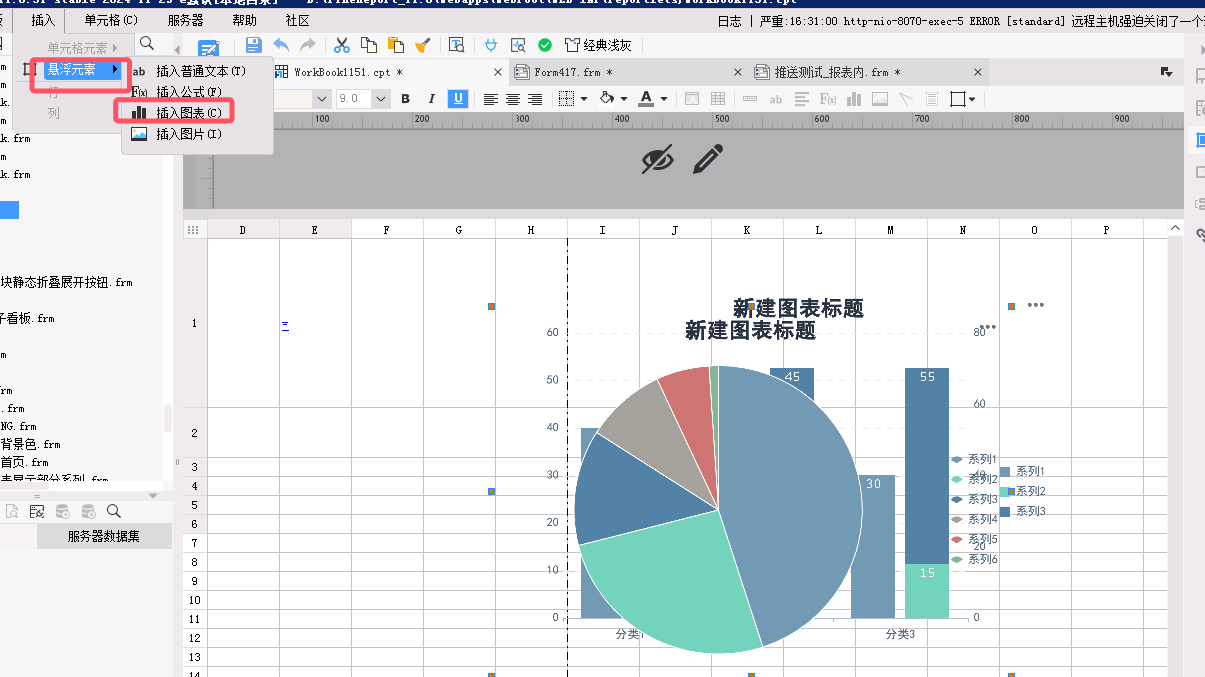This screenshot has width=1205, height=677.
Task: Search files with the magnifier icon
Action: tap(147, 43)
